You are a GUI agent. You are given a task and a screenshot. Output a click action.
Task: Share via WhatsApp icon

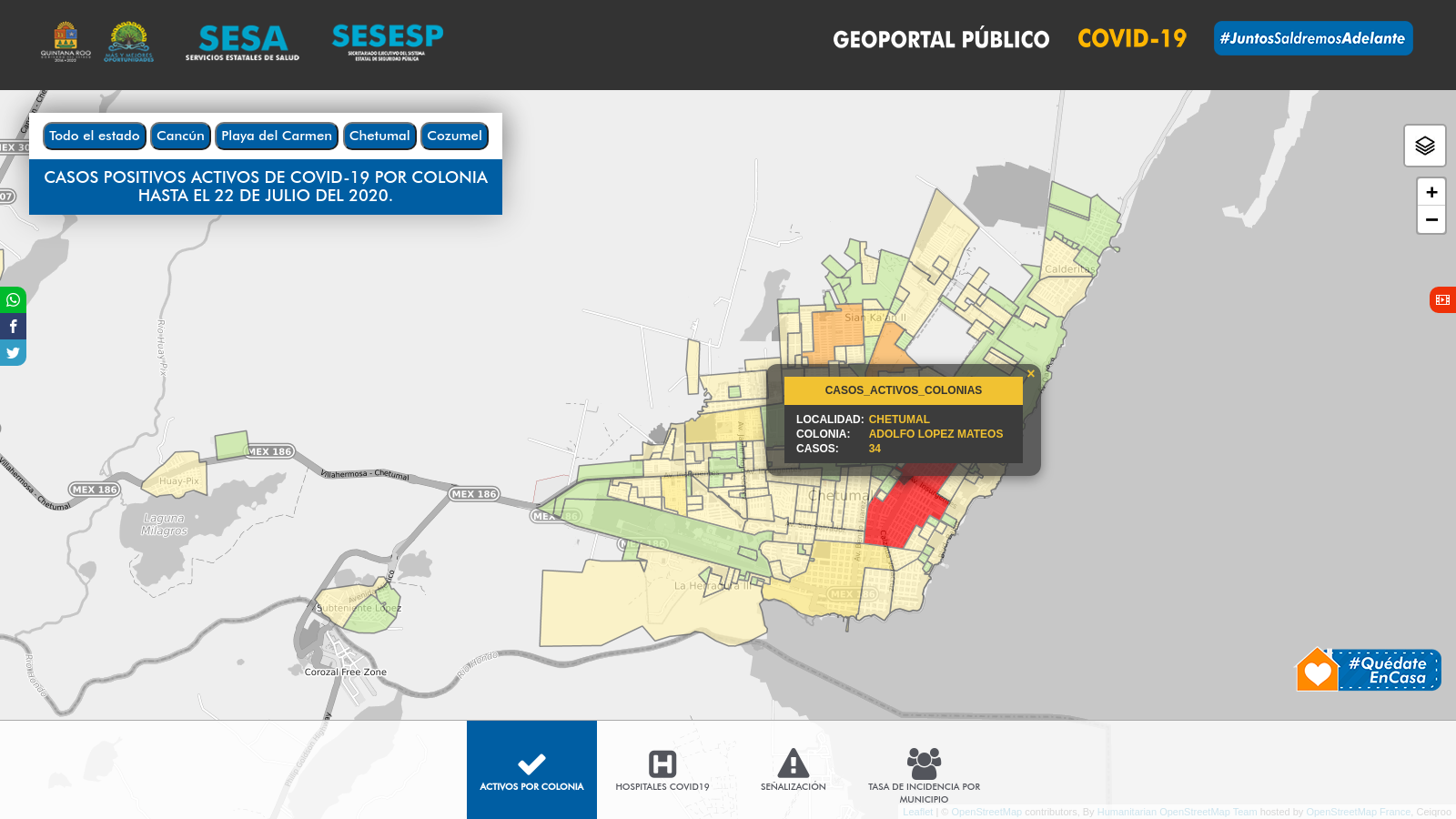click(13, 299)
